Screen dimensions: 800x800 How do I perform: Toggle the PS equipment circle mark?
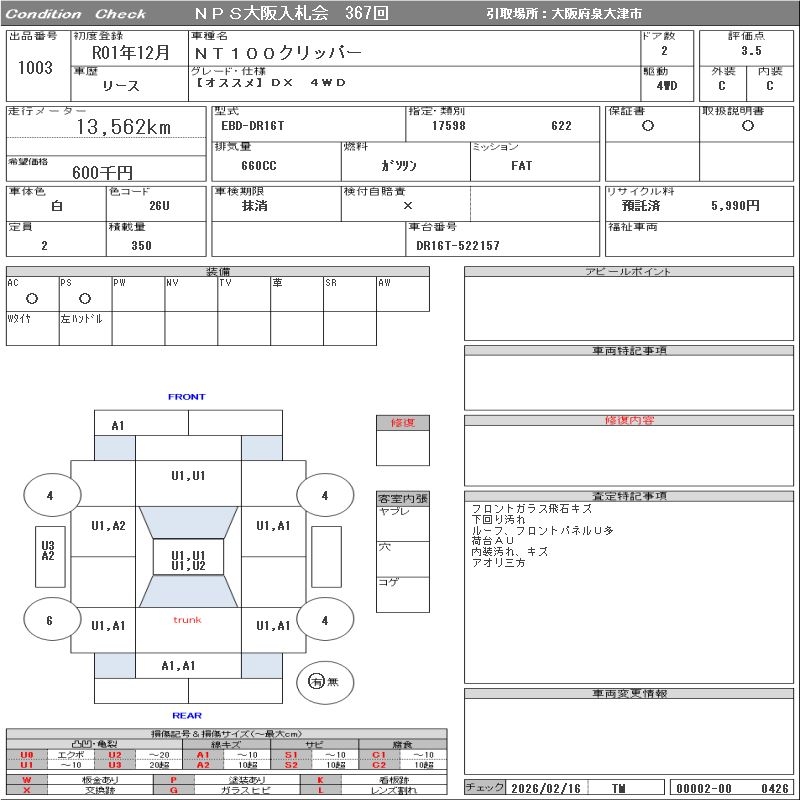(x=85, y=298)
